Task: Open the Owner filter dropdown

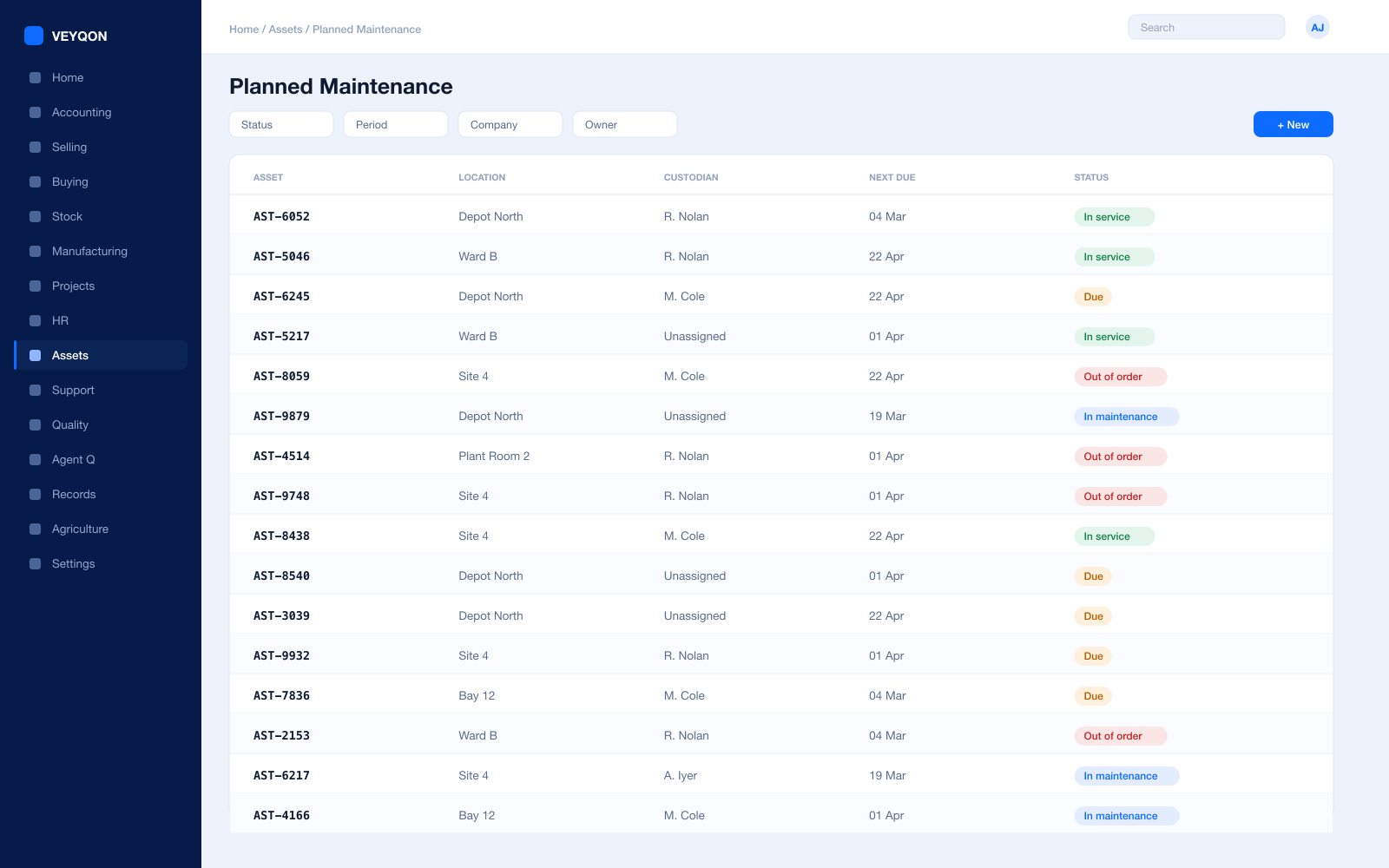Action: tap(625, 124)
